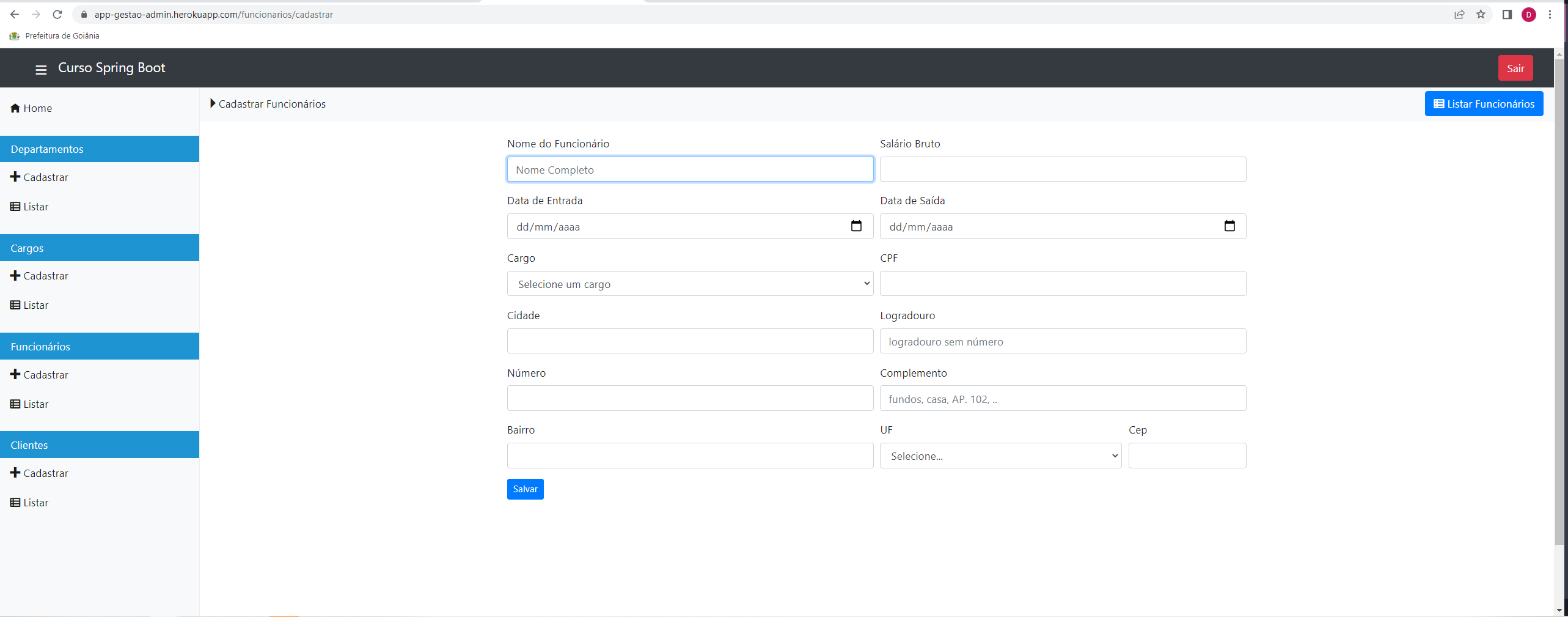1568x617 pixels.
Task: Open the calendar picker for Data de Entrada
Action: [857, 226]
